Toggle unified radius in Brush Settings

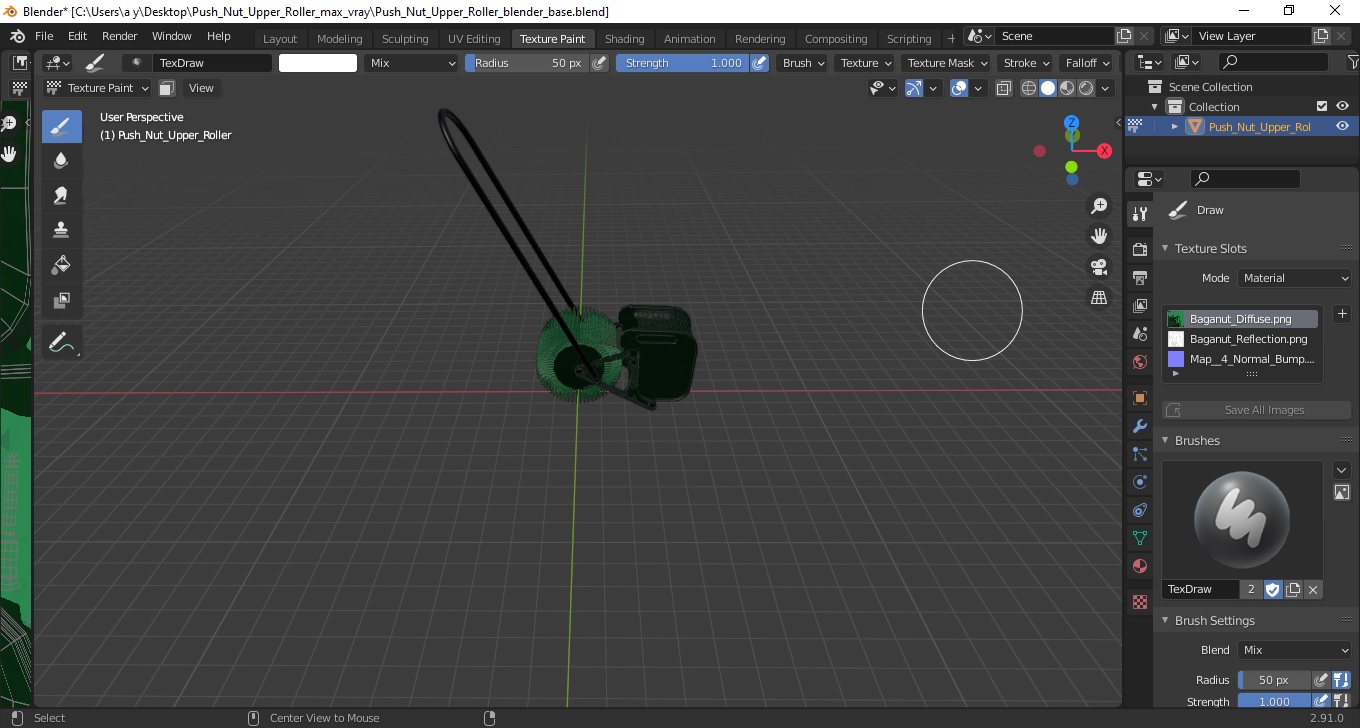pos(1341,680)
